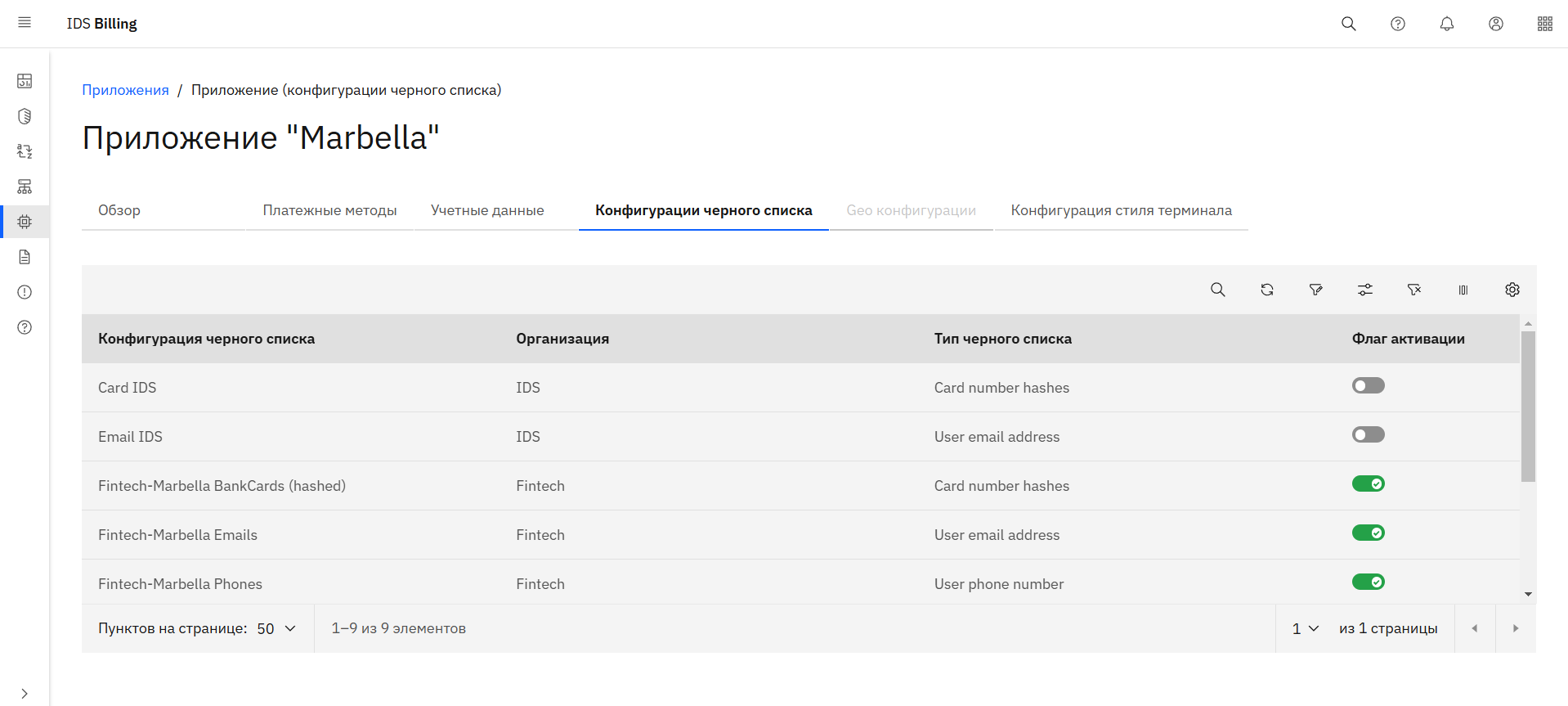Image resolution: width=1568 pixels, height=706 pixels.
Task: Open notifications bell in header
Action: [1446, 24]
